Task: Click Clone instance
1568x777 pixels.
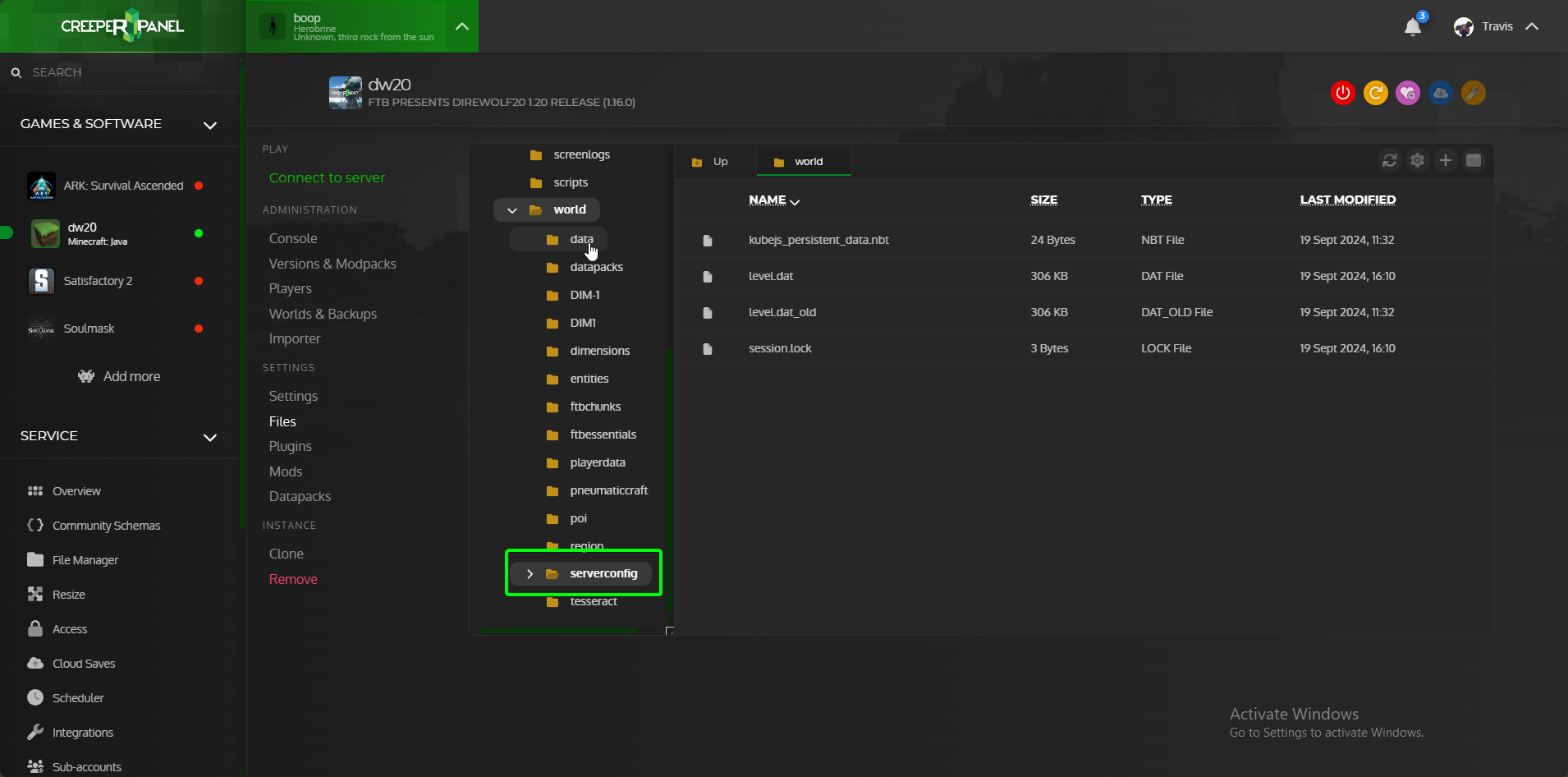Action: [x=287, y=554]
